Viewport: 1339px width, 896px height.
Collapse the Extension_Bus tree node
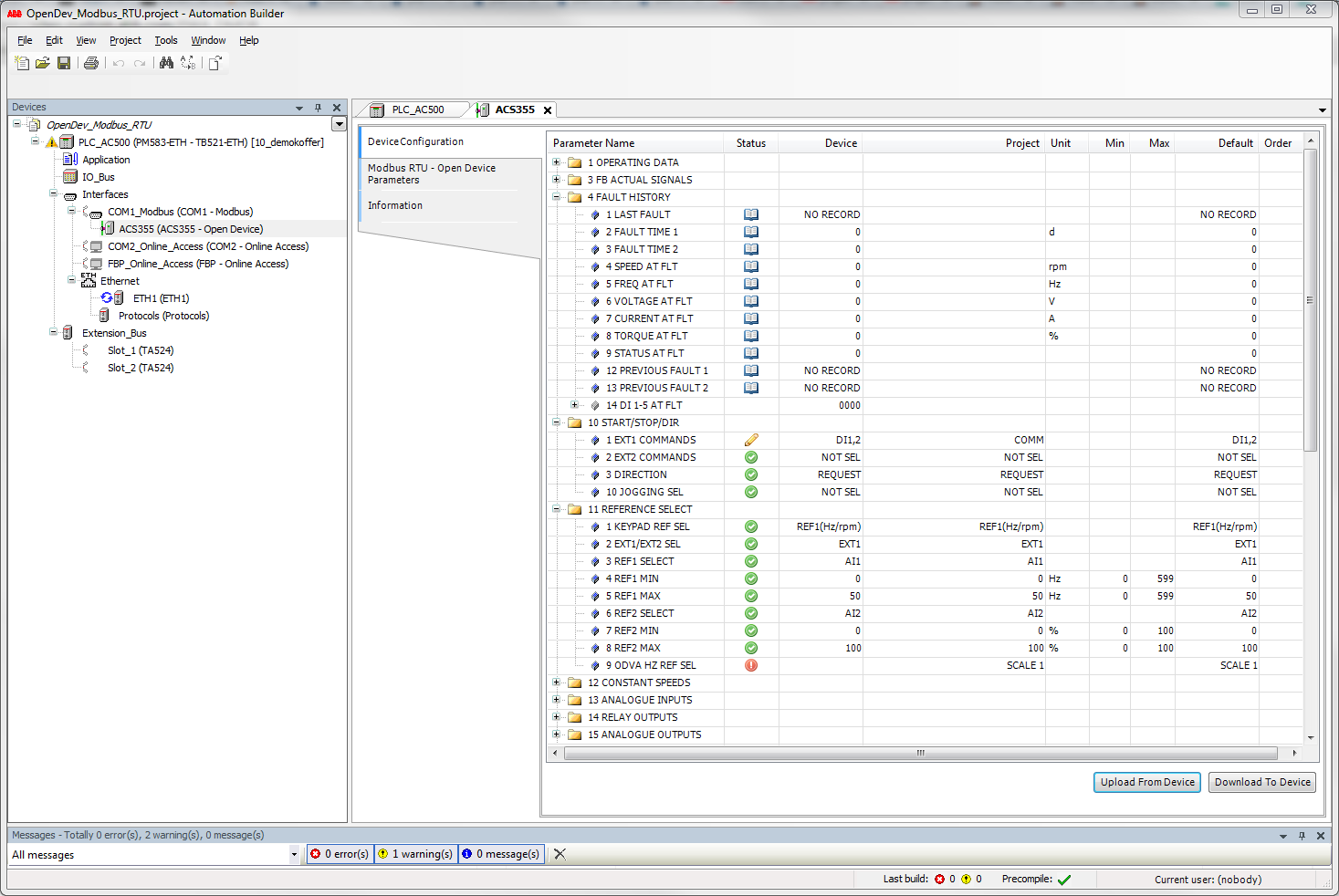pos(53,333)
